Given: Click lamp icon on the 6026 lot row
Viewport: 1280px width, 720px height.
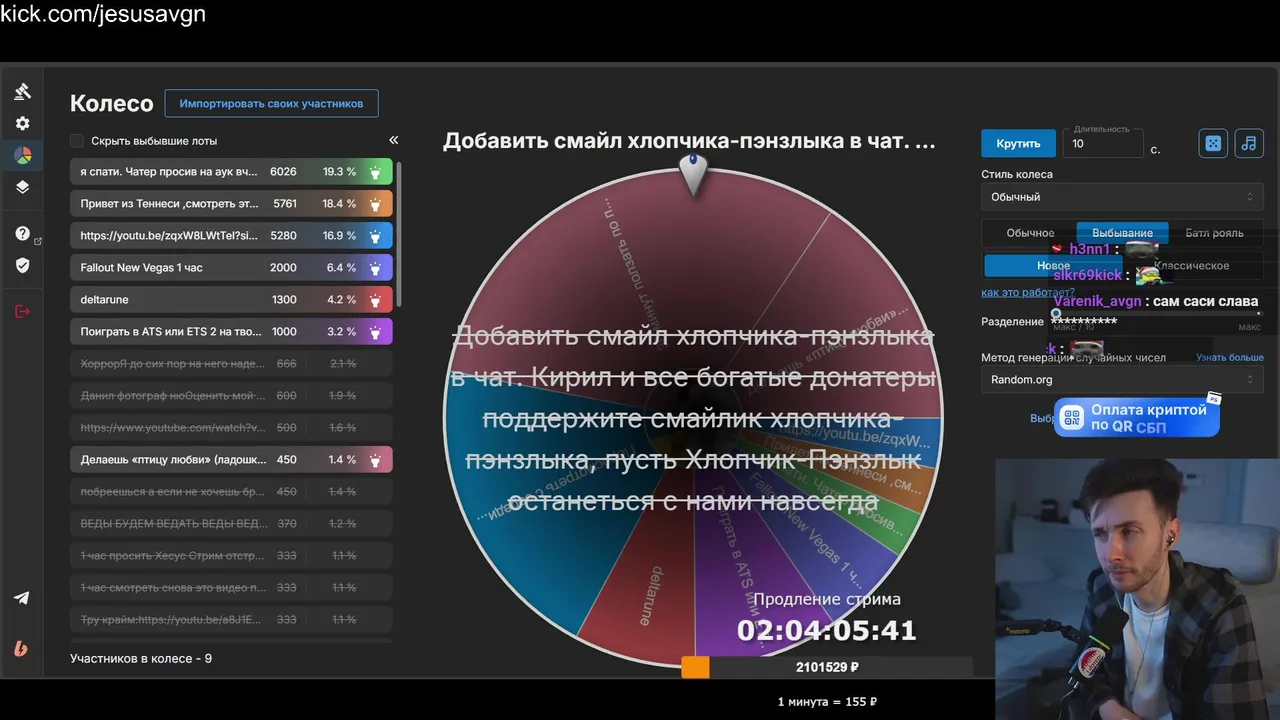Looking at the screenshot, I should pyautogui.click(x=375, y=172).
